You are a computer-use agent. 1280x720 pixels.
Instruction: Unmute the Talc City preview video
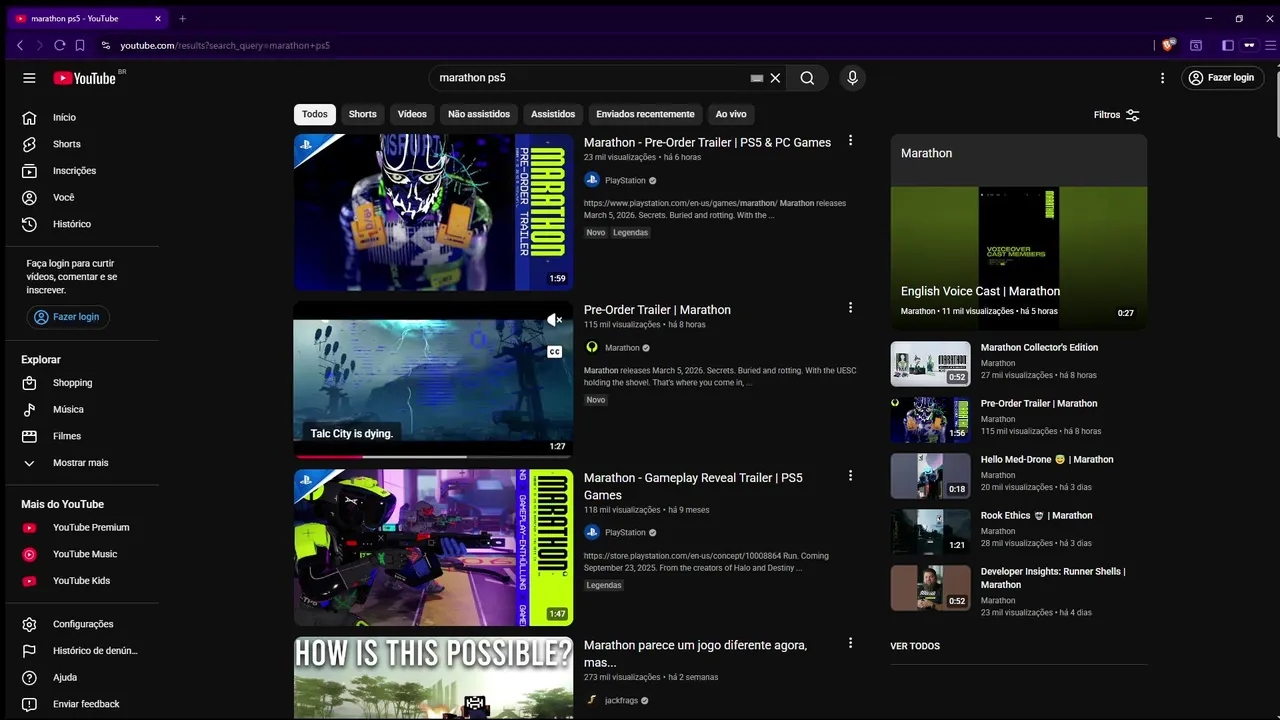click(x=554, y=320)
